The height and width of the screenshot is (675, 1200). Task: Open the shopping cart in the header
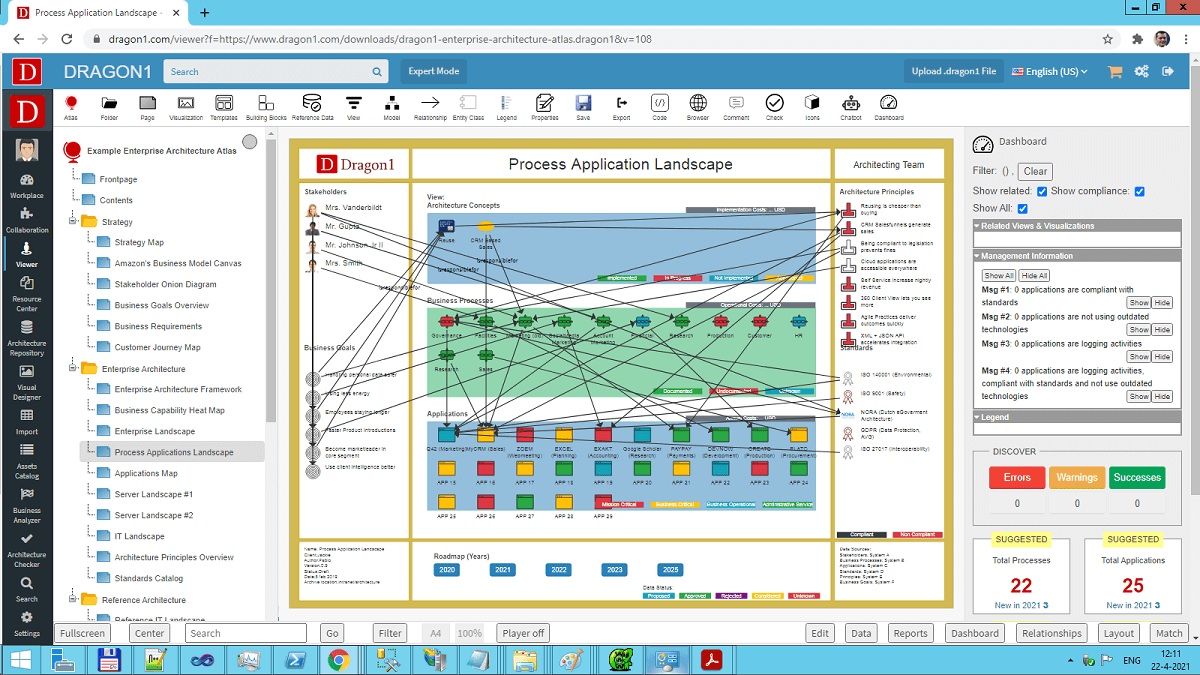click(1115, 72)
